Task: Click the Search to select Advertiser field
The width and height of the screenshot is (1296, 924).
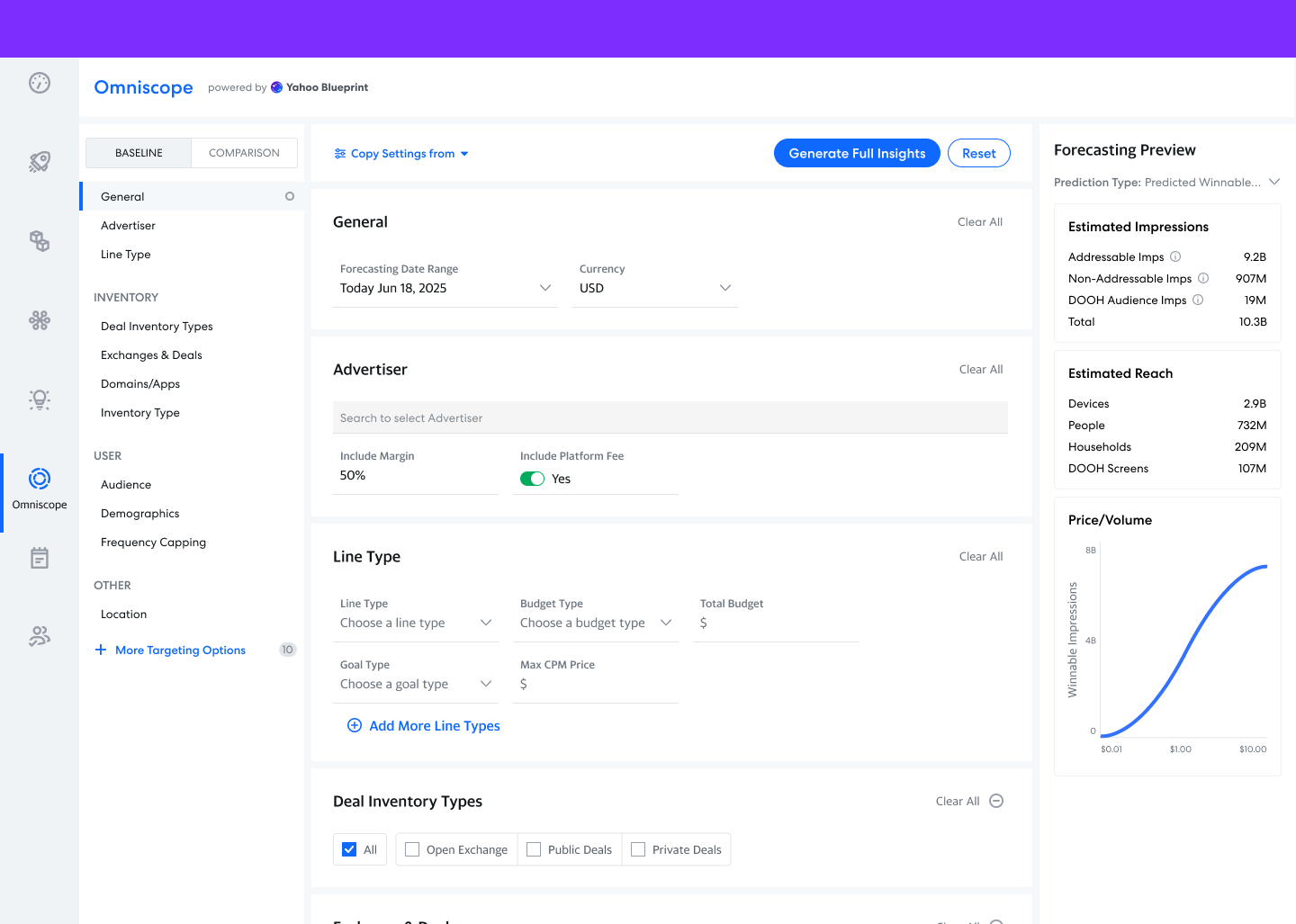Action: click(x=670, y=417)
